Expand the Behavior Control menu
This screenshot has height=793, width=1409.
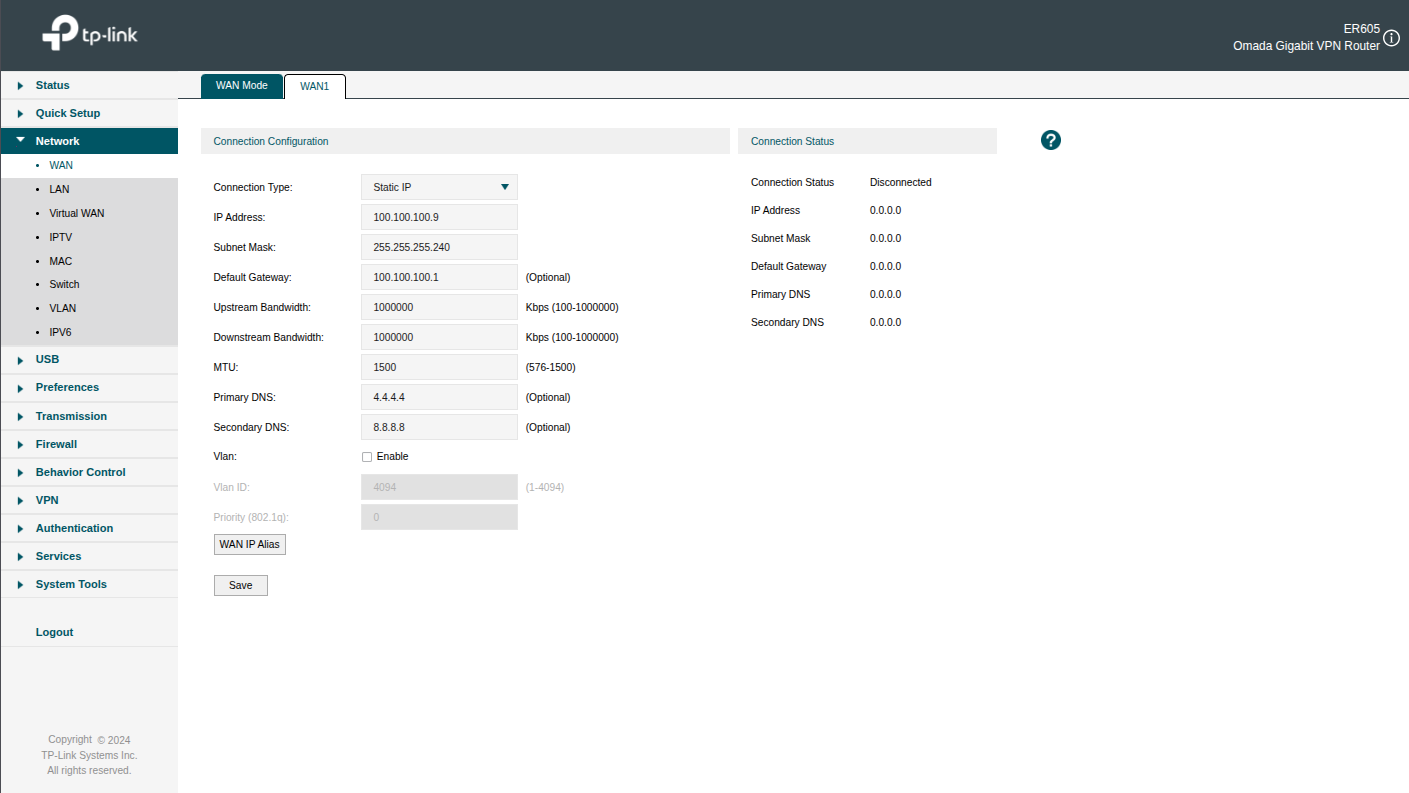click(x=89, y=472)
